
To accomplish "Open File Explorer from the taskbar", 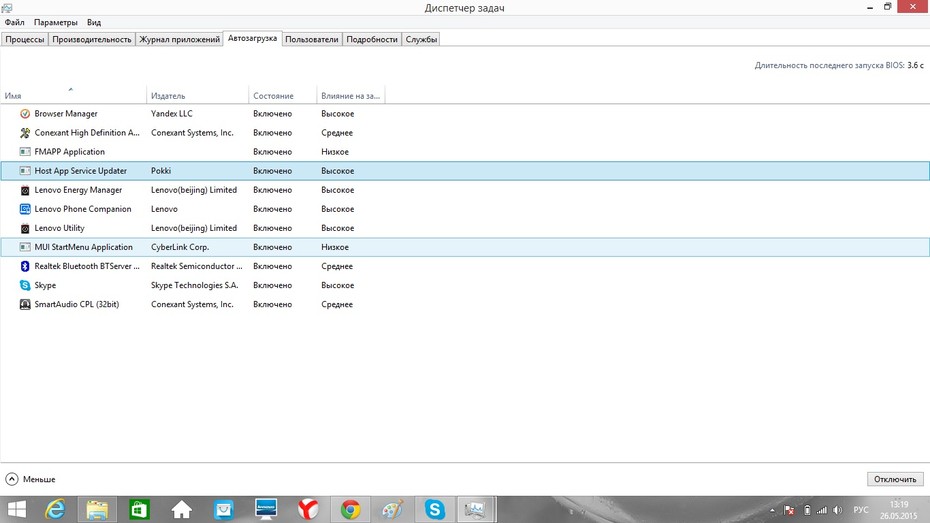I will click(97, 509).
